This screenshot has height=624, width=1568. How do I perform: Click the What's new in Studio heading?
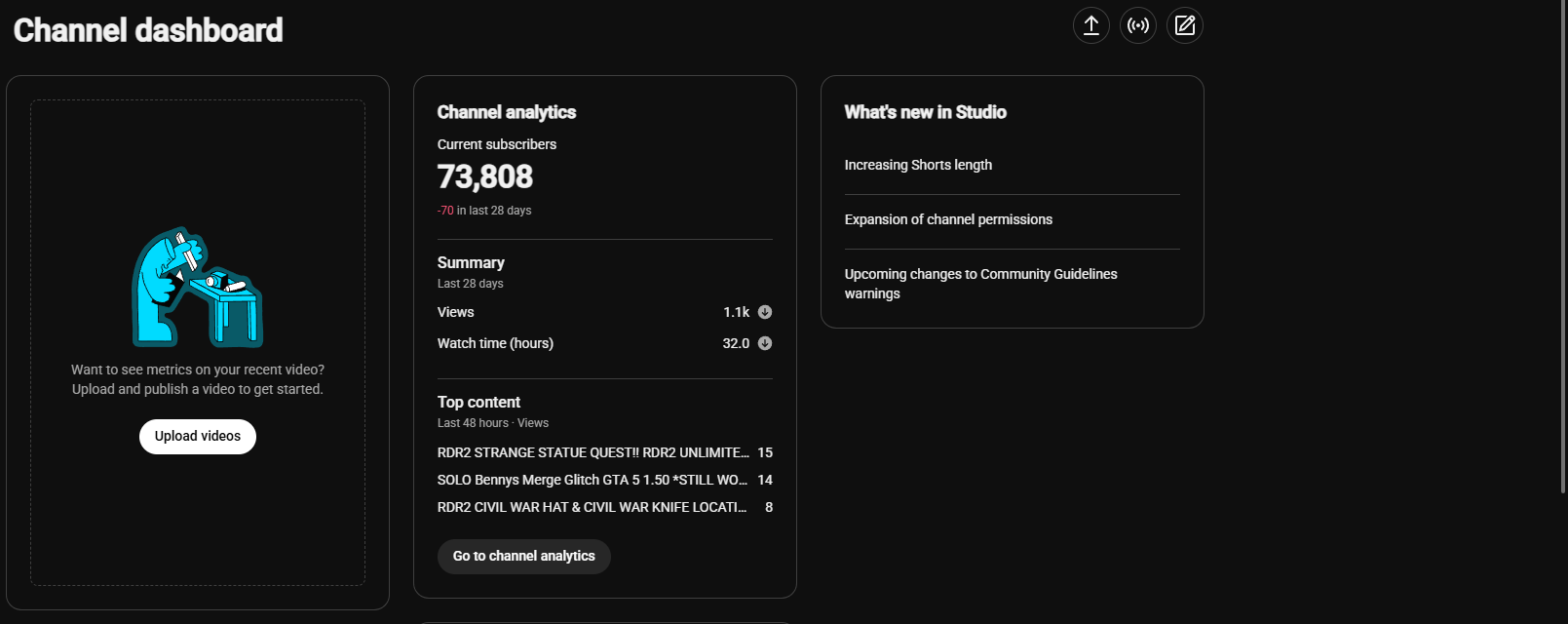coord(926,112)
